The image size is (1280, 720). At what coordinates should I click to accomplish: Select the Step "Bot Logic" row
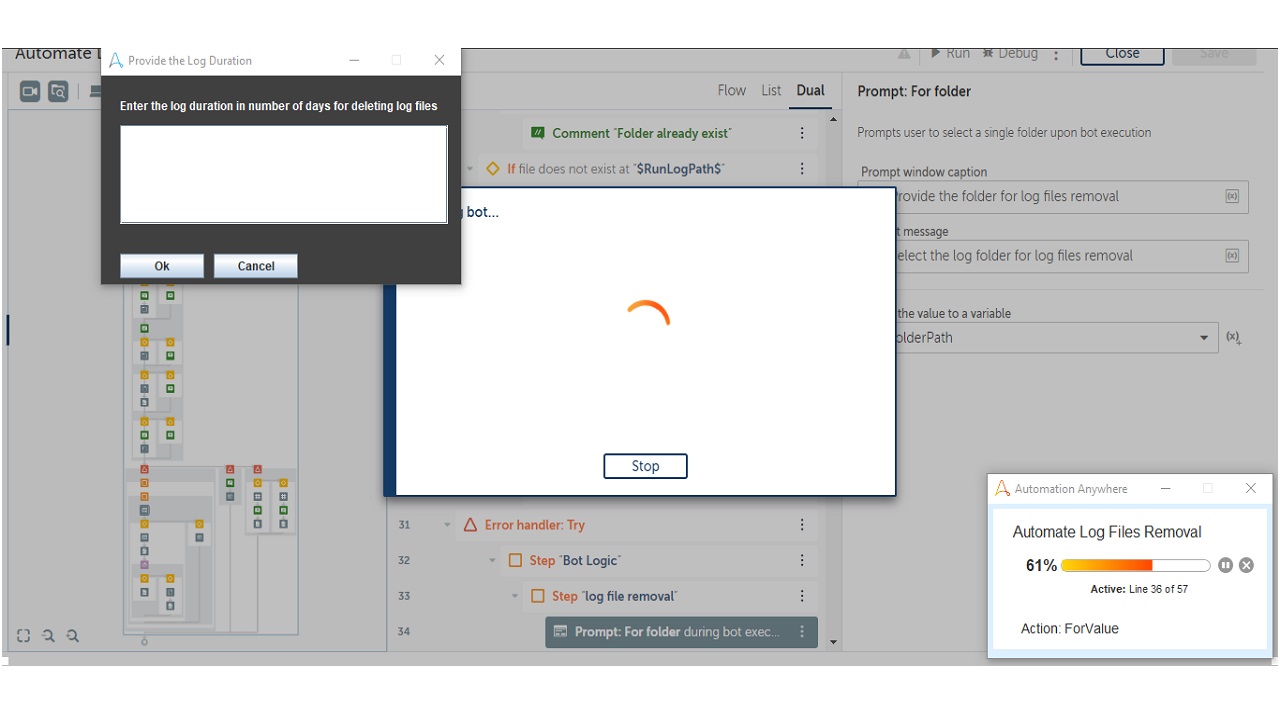pyautogui.click(x=659, y=561)
